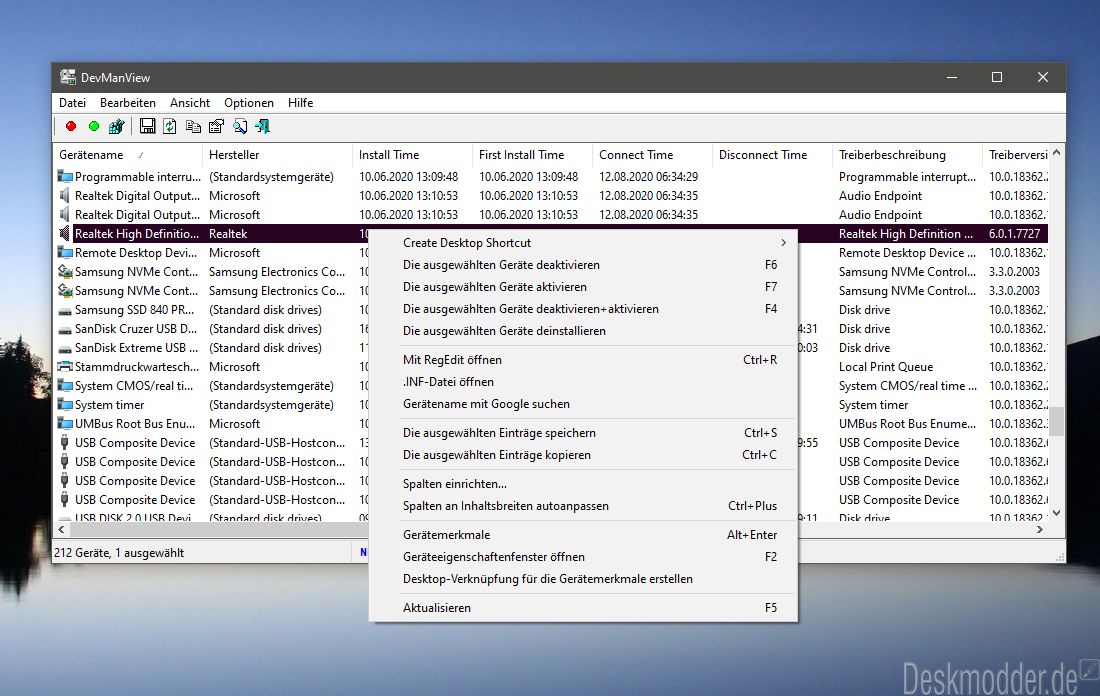
Task: Sort by the Disconnect Time column header
Action: tap(772, 155)
